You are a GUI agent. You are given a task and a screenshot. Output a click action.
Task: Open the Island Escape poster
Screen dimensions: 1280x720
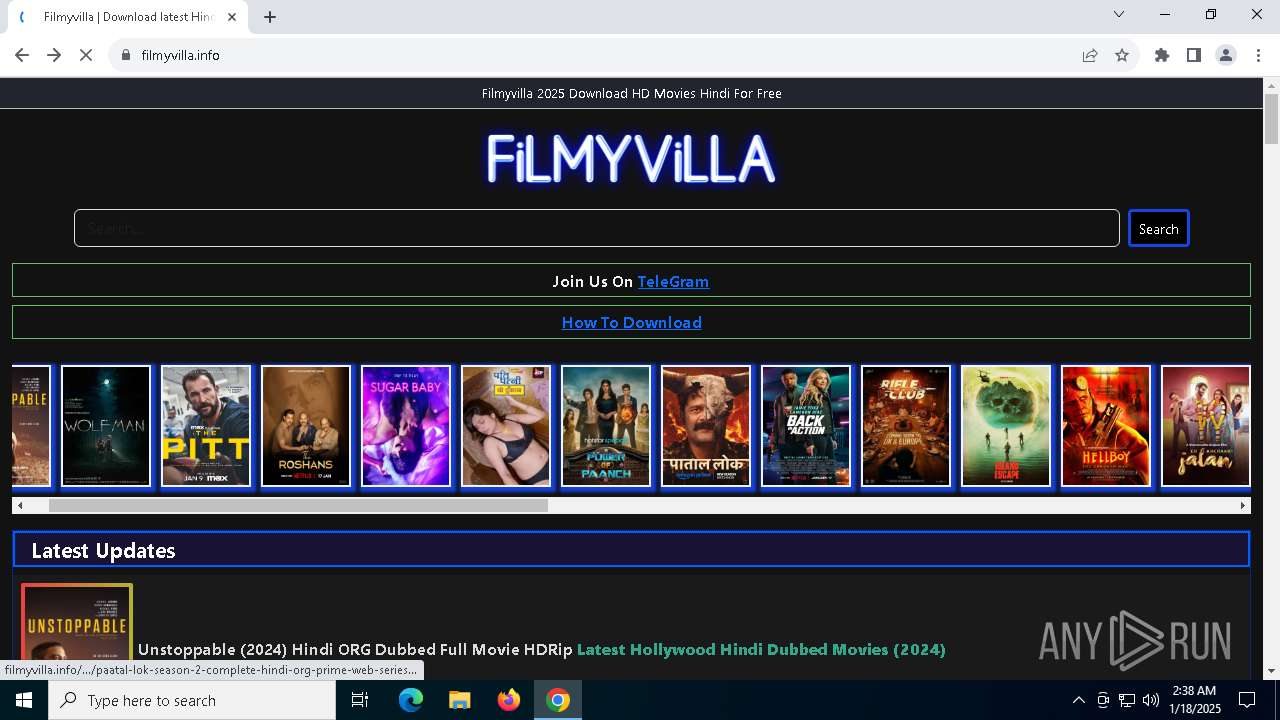tap(1006, 426)
